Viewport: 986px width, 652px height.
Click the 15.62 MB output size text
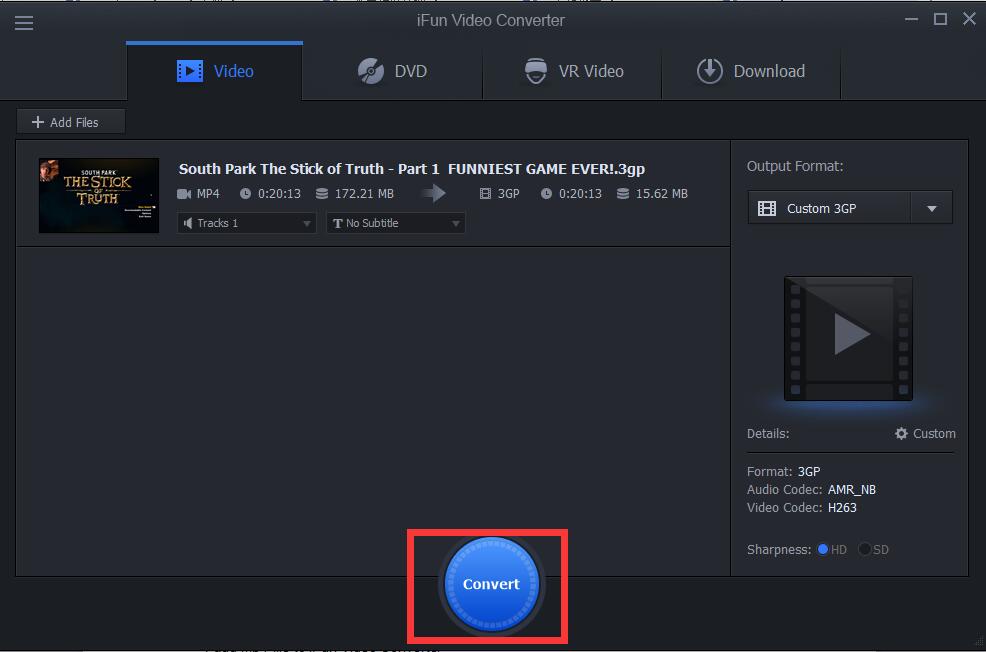[662, 194]
